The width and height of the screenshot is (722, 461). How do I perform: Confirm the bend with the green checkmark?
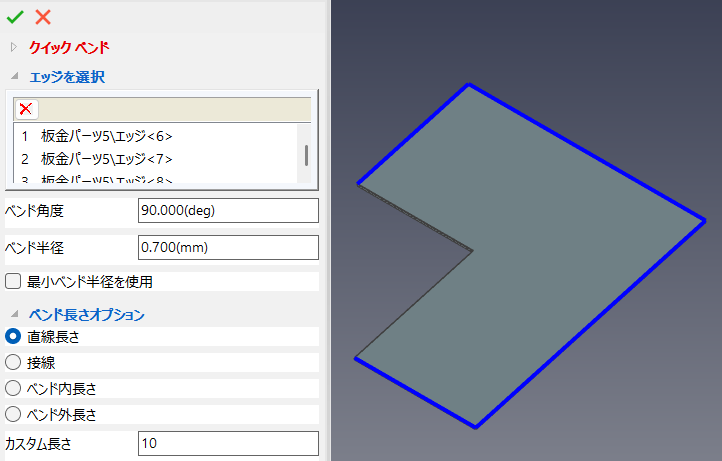pyautogui.click(x=15, y=16)
